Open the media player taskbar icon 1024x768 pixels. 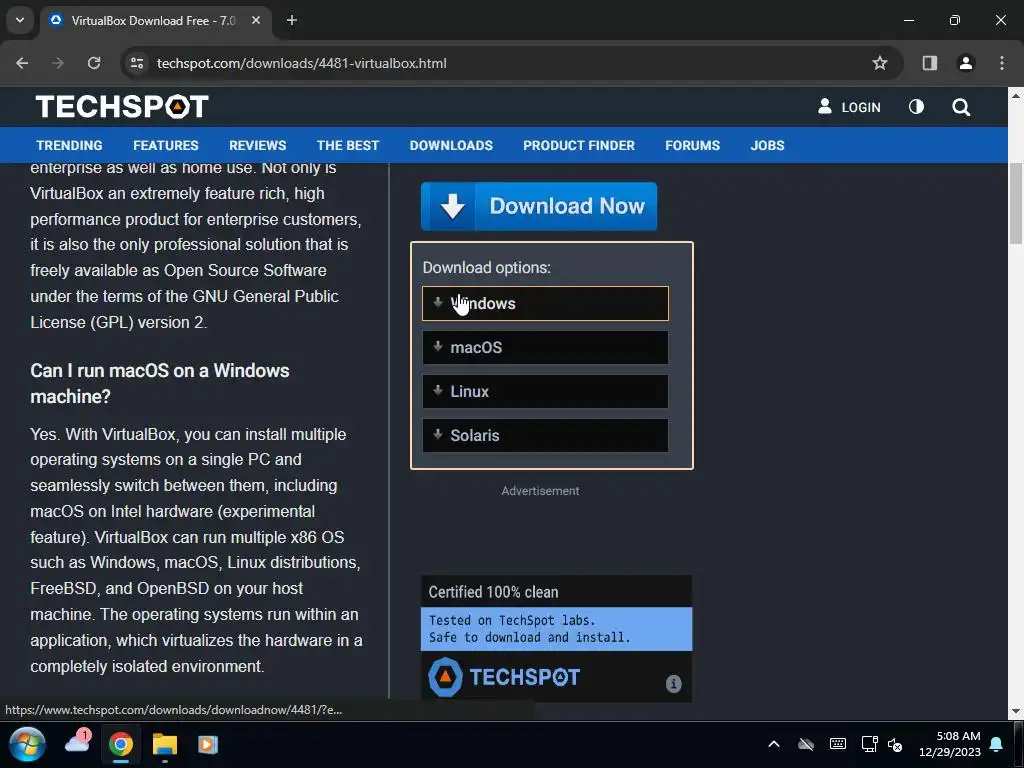pos(208,745)
